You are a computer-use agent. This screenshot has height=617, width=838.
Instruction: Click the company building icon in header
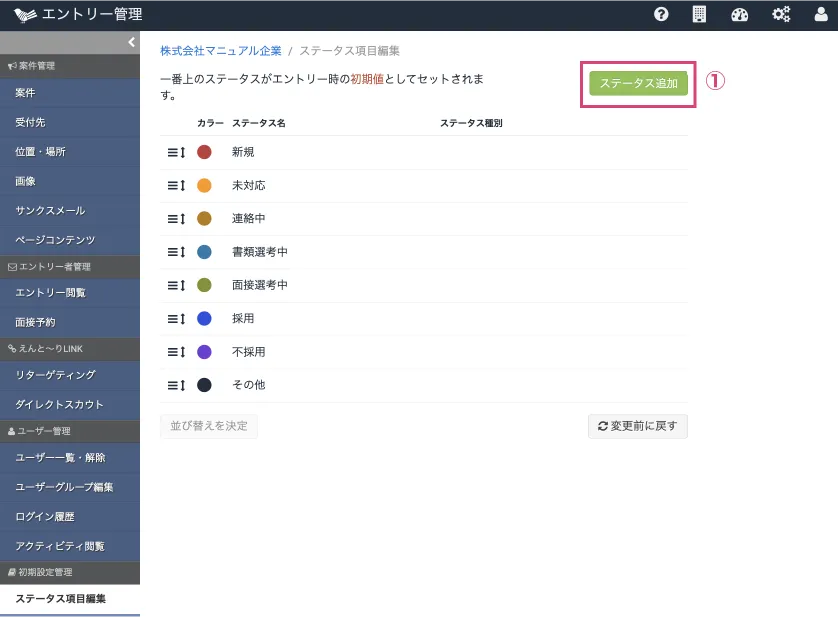tap(699, 14)
